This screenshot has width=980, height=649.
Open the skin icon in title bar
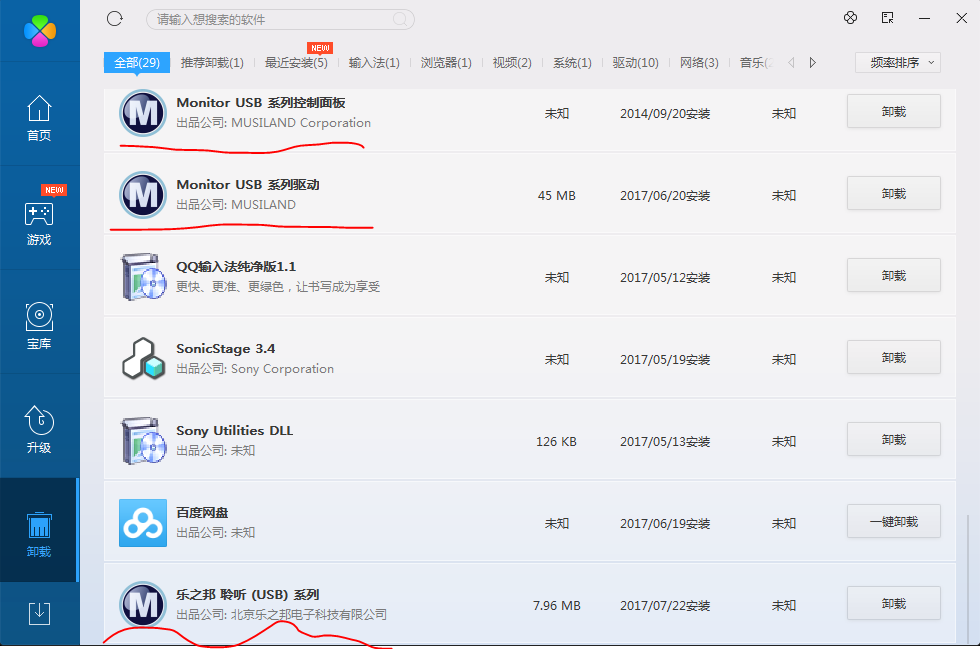tap(850, 18)
